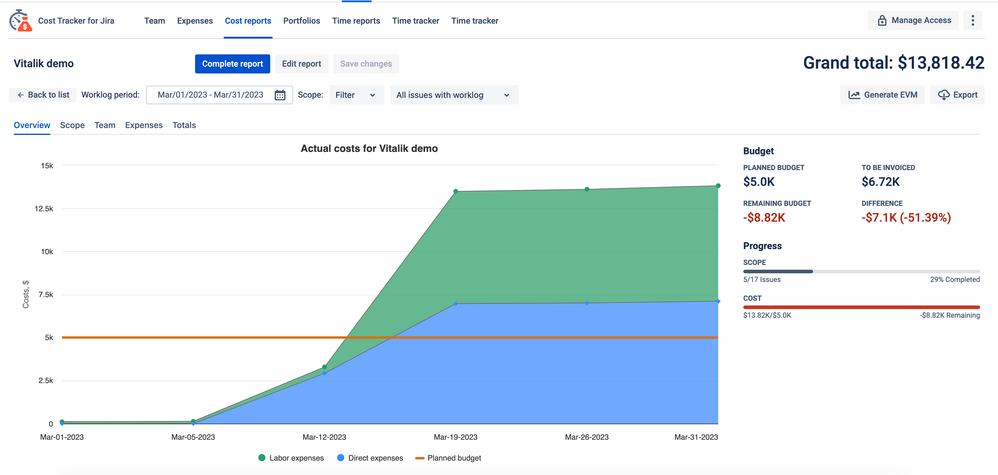Click the labor data point at Mar-31-2023
The width and height of the screenshot is (998, 475).
point(718,186)
